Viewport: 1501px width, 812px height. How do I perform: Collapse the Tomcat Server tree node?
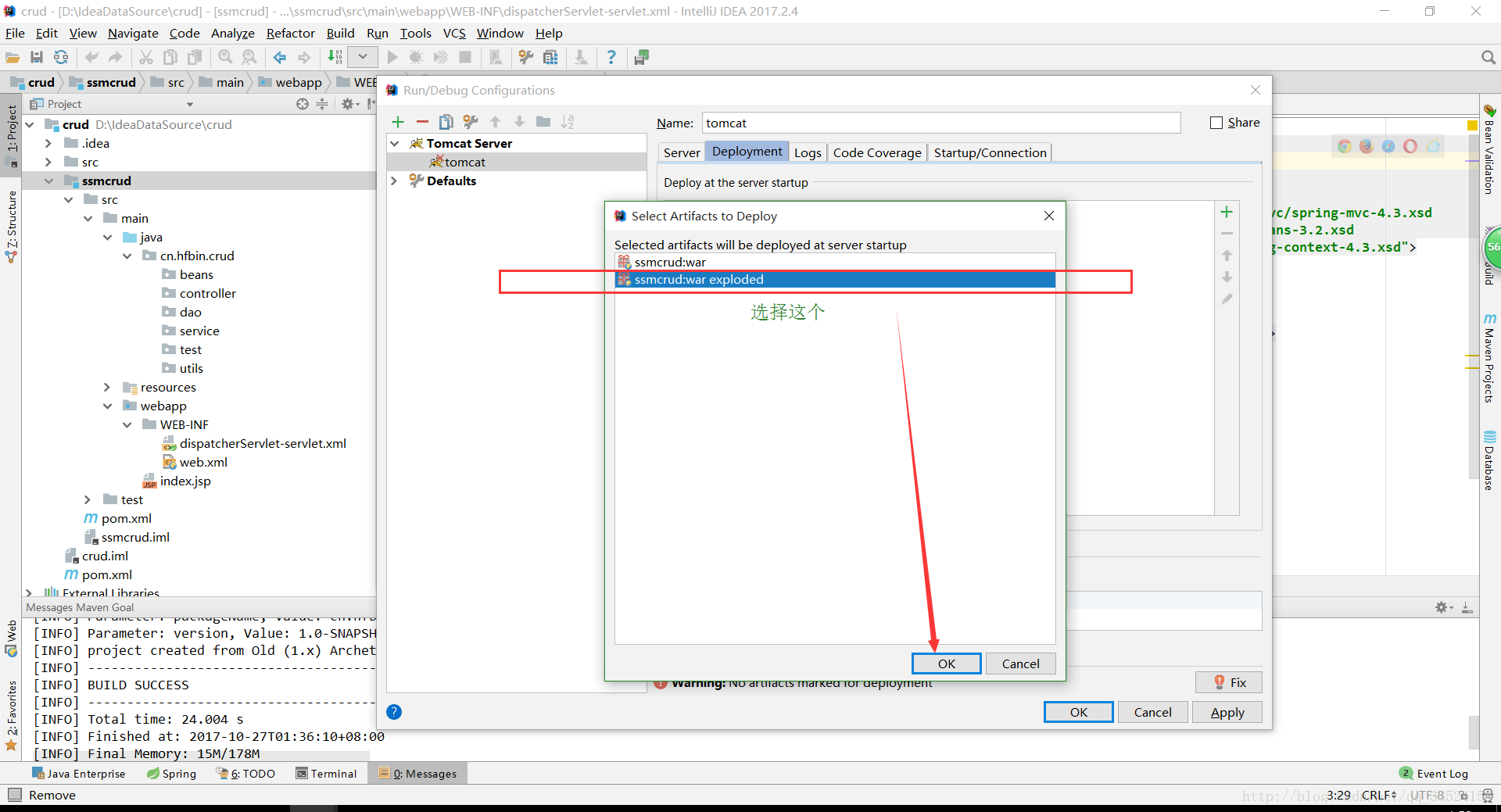(395, 143)
